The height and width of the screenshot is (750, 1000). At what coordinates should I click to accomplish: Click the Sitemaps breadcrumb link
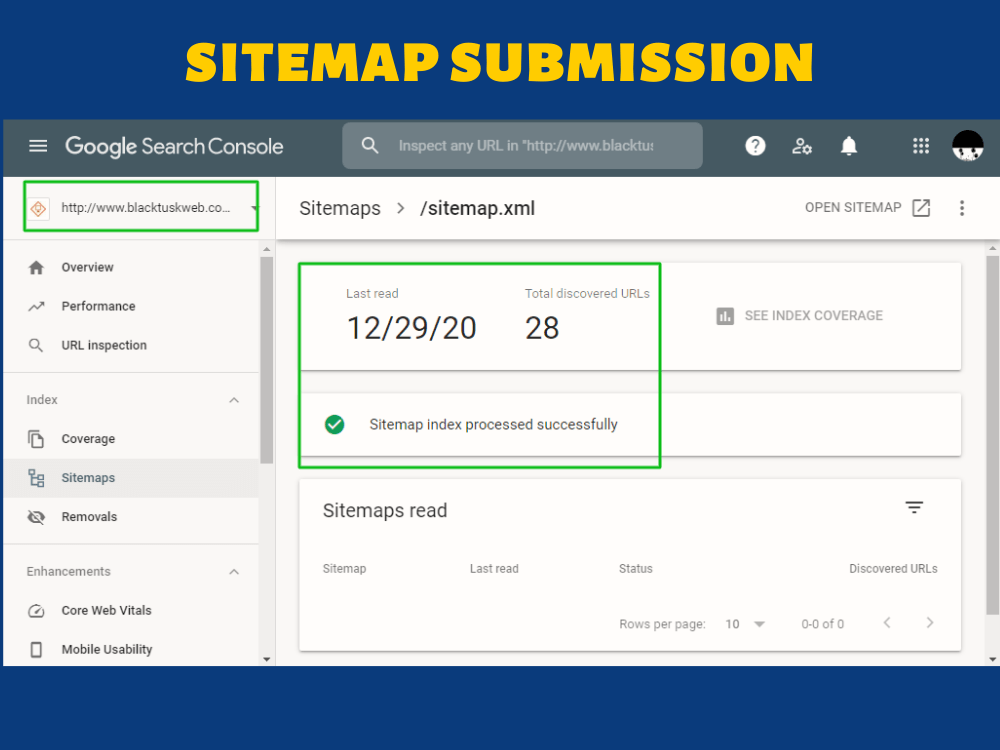[x=340, y=209]
